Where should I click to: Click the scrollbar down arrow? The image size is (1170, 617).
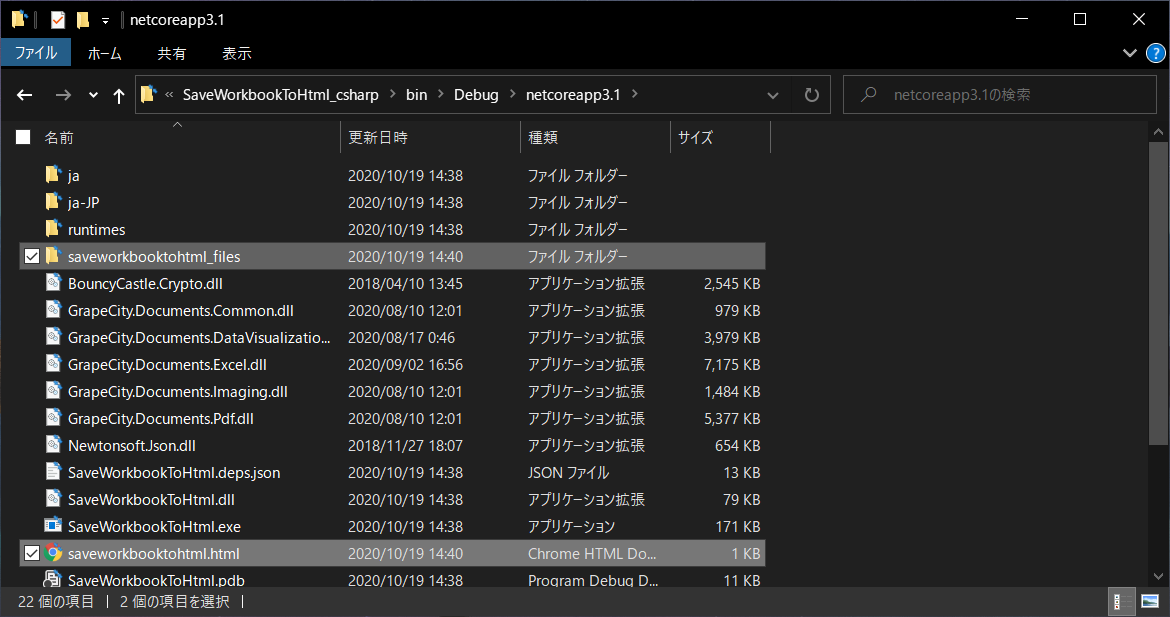pos(1158,576)
